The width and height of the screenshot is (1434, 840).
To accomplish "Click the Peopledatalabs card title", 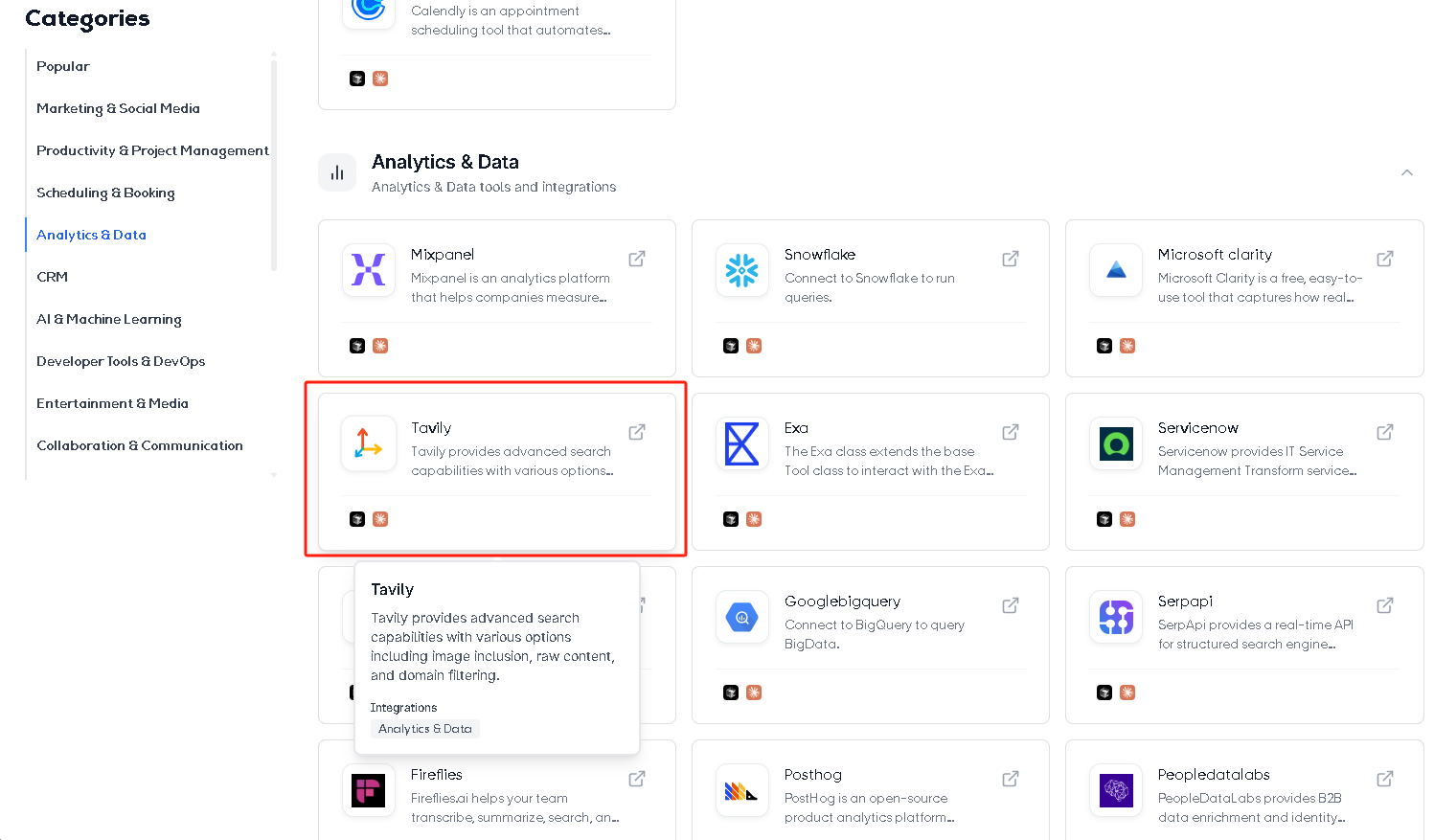I will point(1214,774).
